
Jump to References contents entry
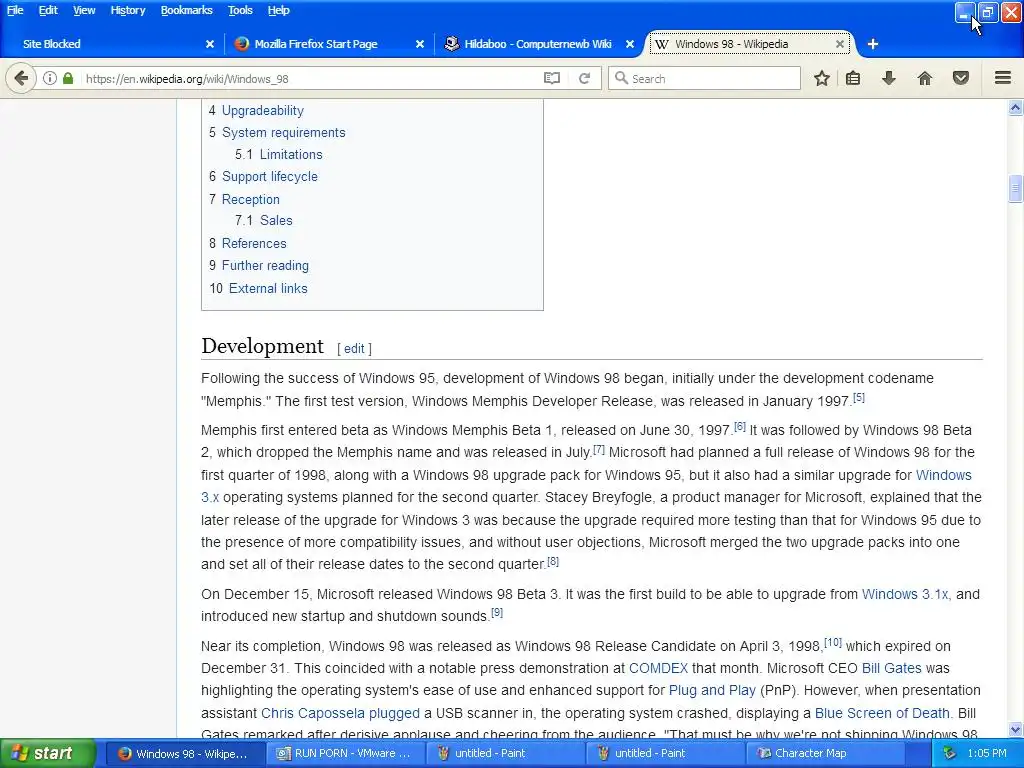coord(254,244)
